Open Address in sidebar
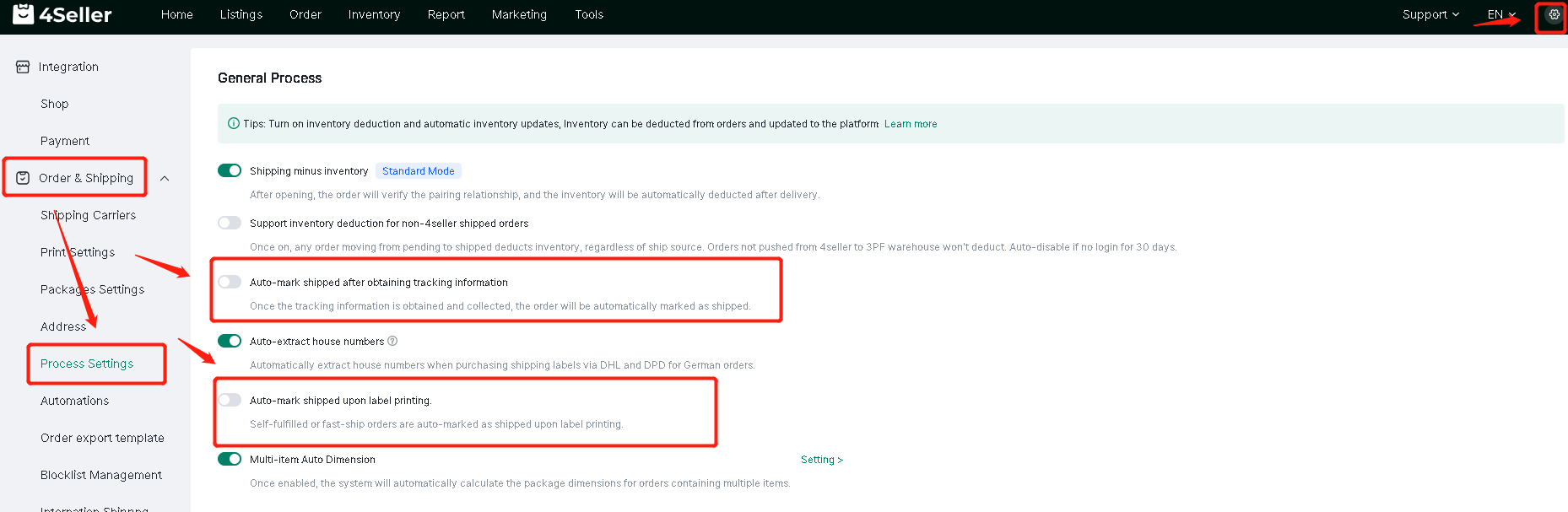 [x=63, y=326]
